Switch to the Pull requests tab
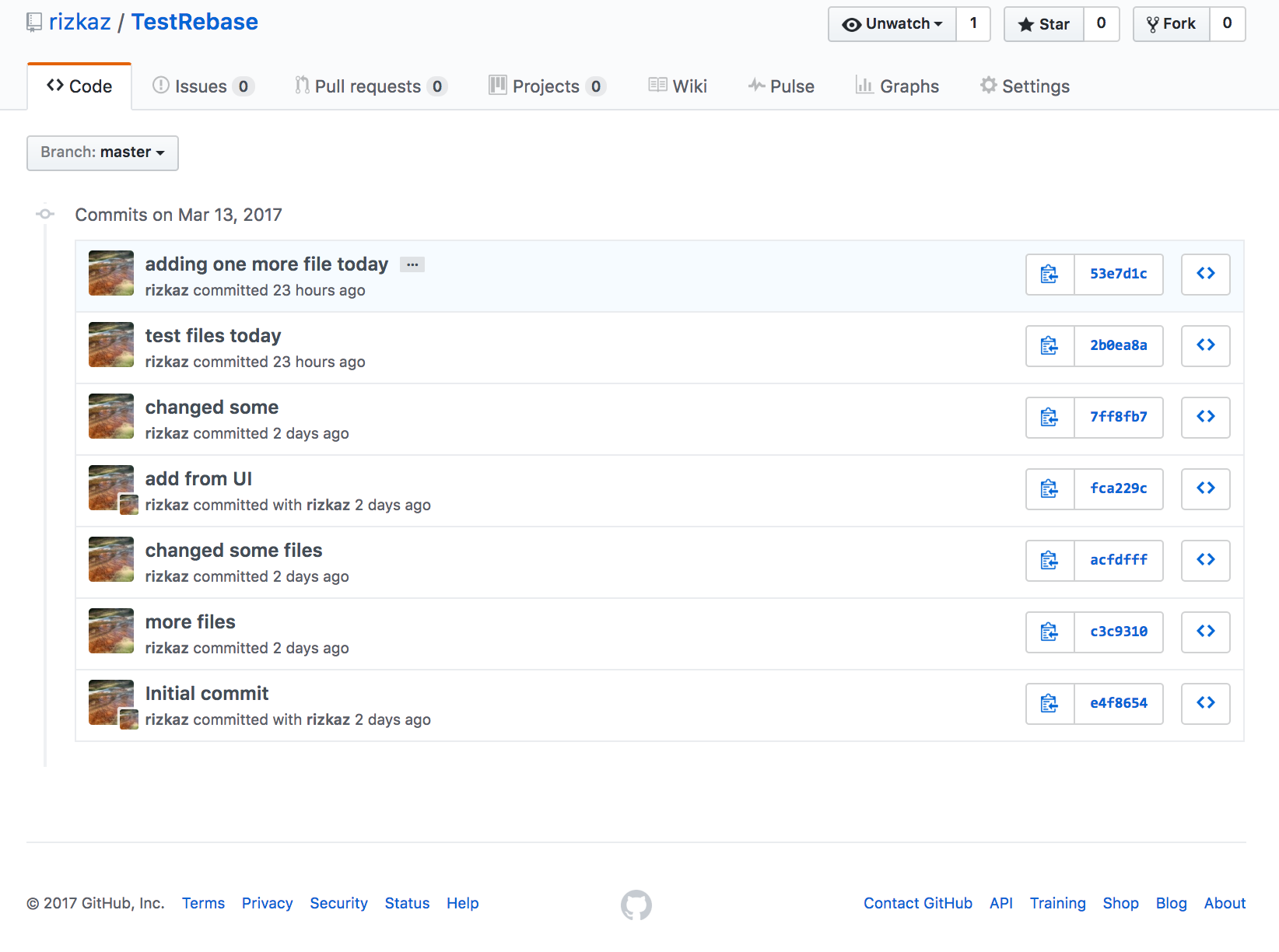1279x952 pixels. (370, 86)
